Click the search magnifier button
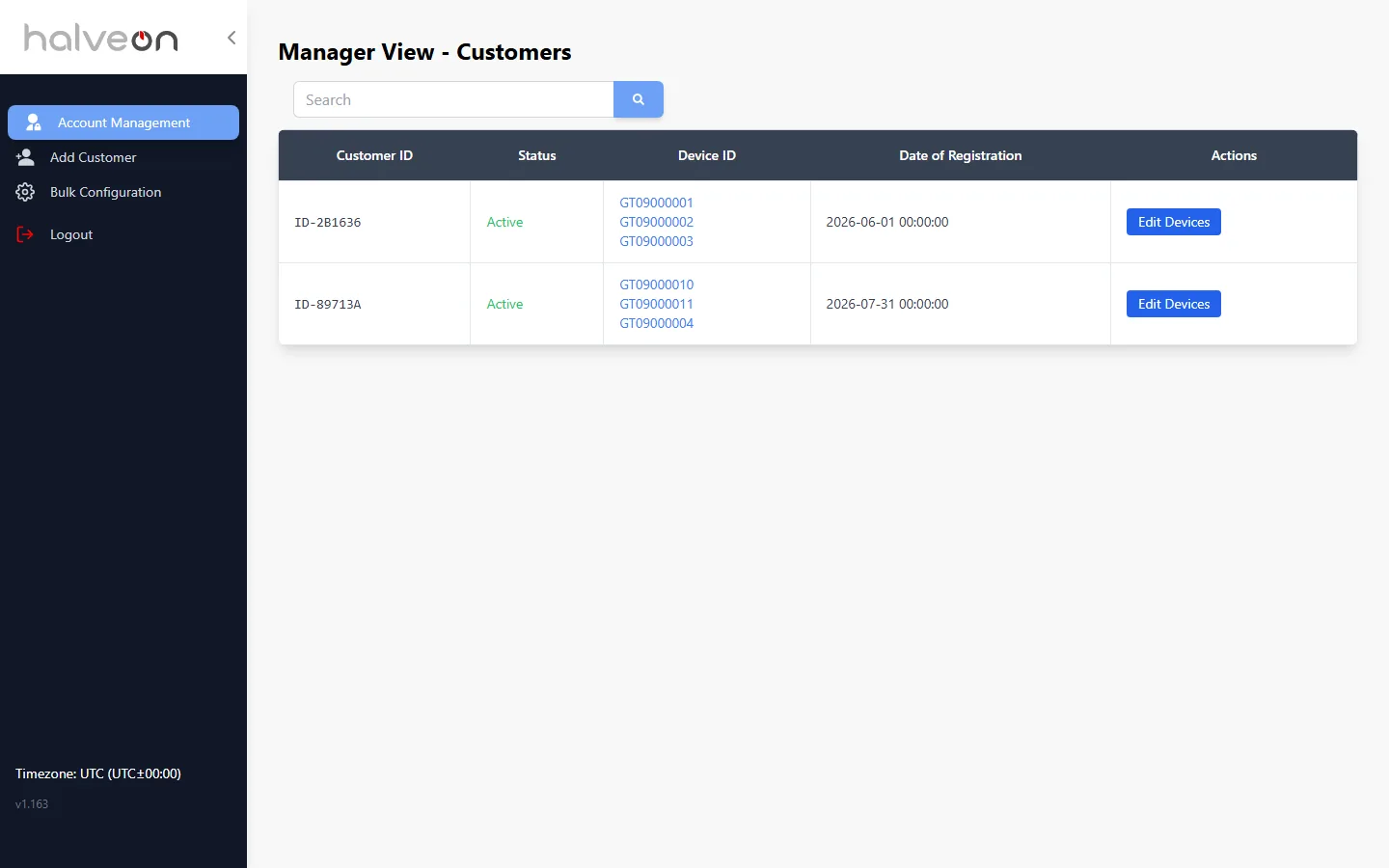1389x868 pixels. (x=639, y=99)
